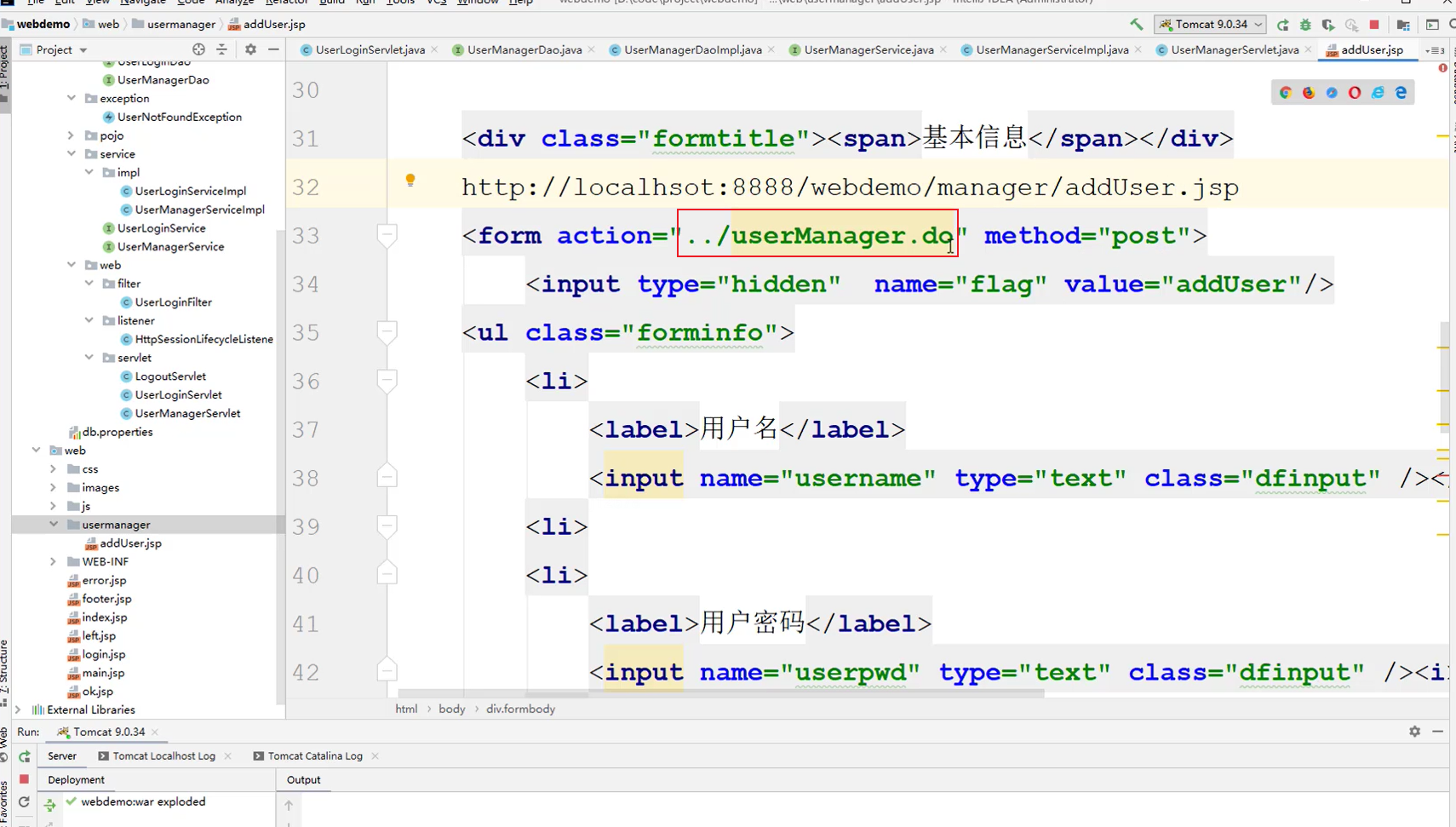Click the Build project hammer icon

(1136, 25)
